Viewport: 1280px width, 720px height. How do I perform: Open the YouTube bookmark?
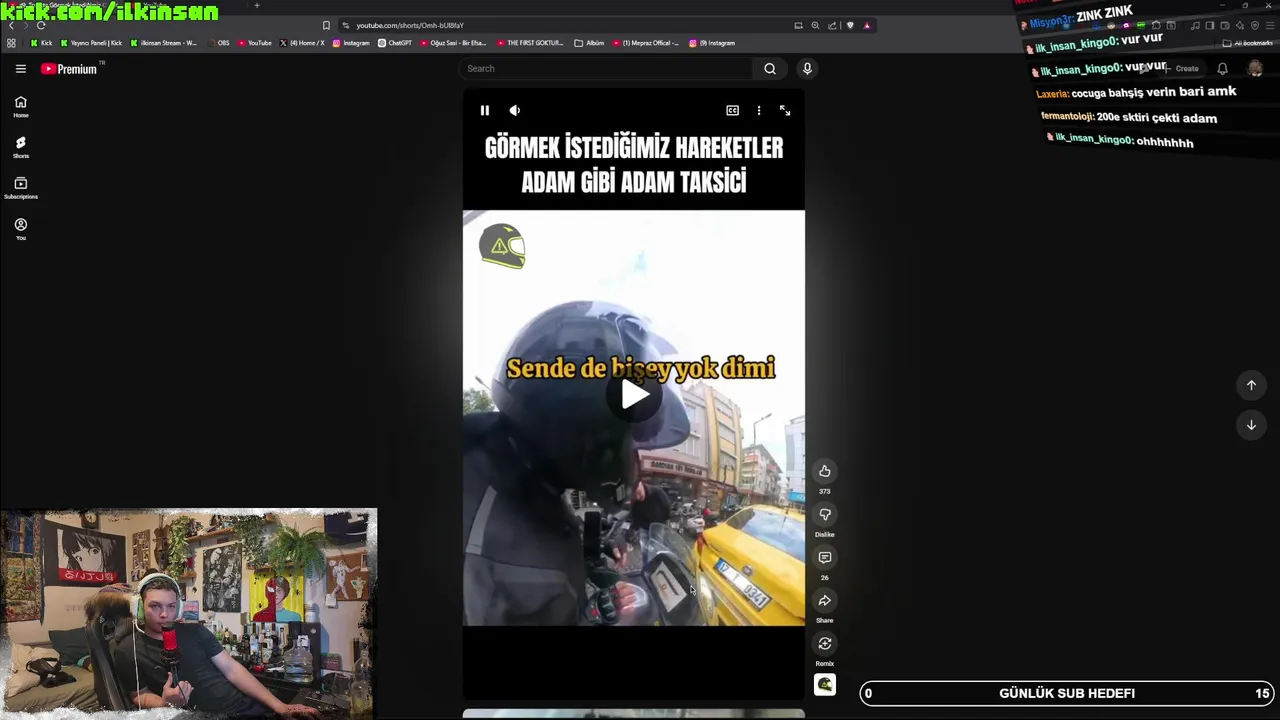pos(254,43)
